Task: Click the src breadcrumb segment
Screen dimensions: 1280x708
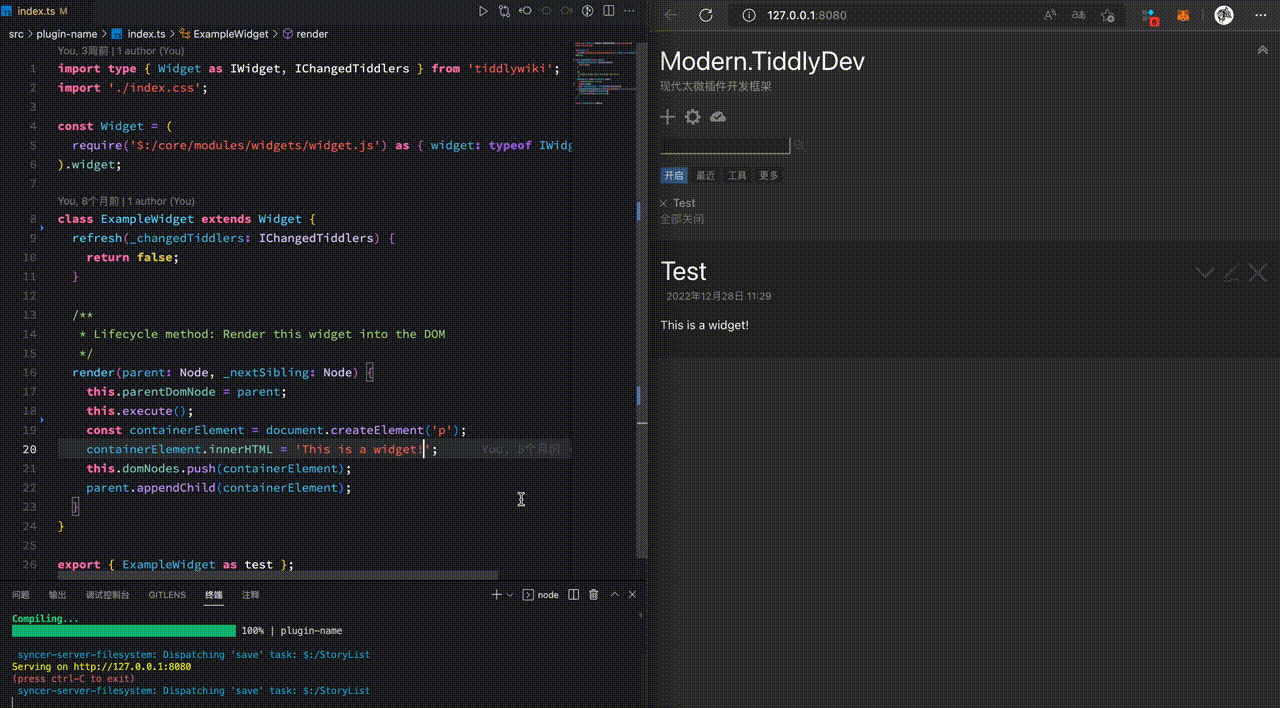Action: pyautogui.click(x=16, y=34)
